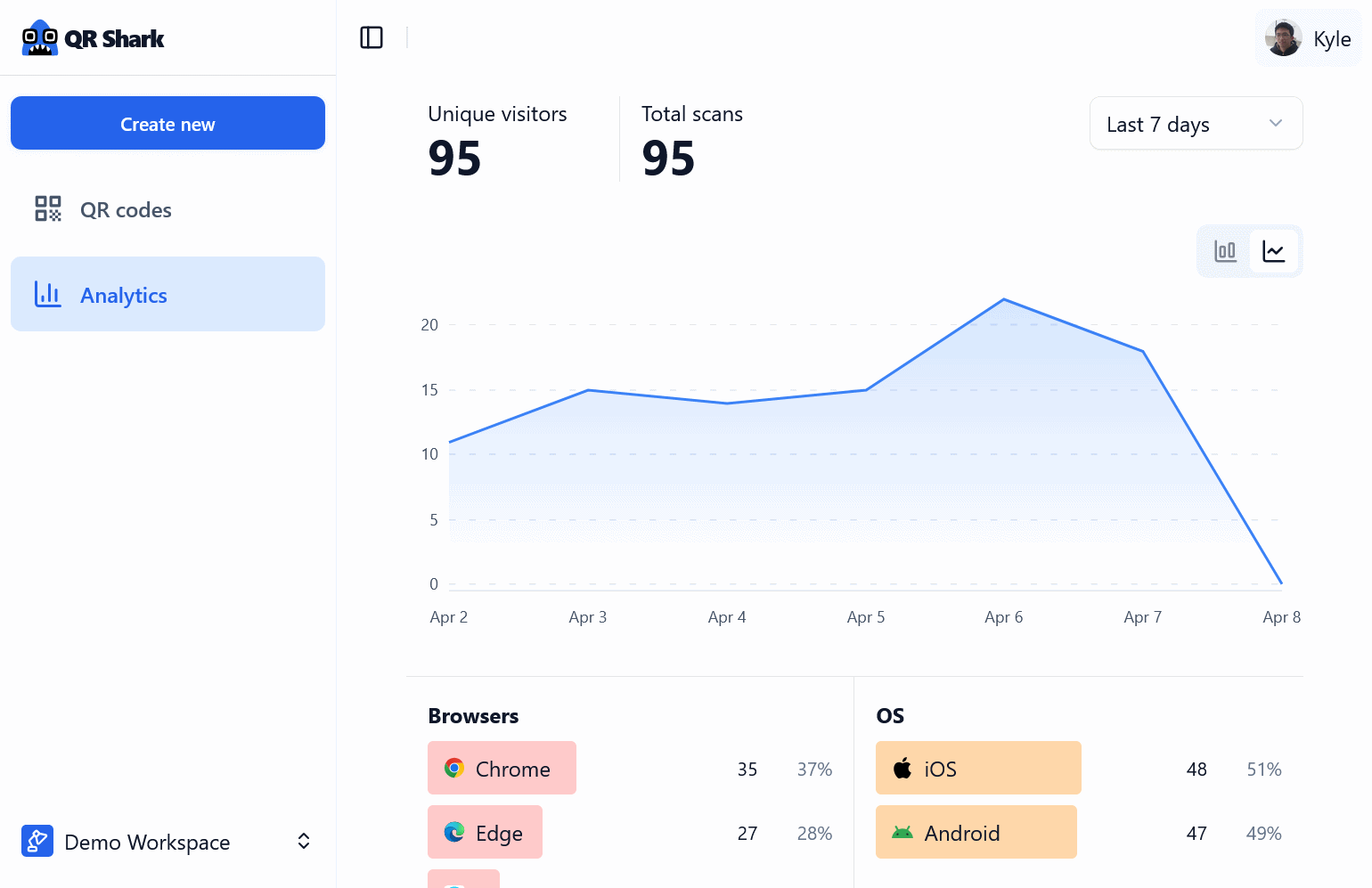Screen dimensions: 1372x888
Task: Click the Create new button
Action: 167,124
